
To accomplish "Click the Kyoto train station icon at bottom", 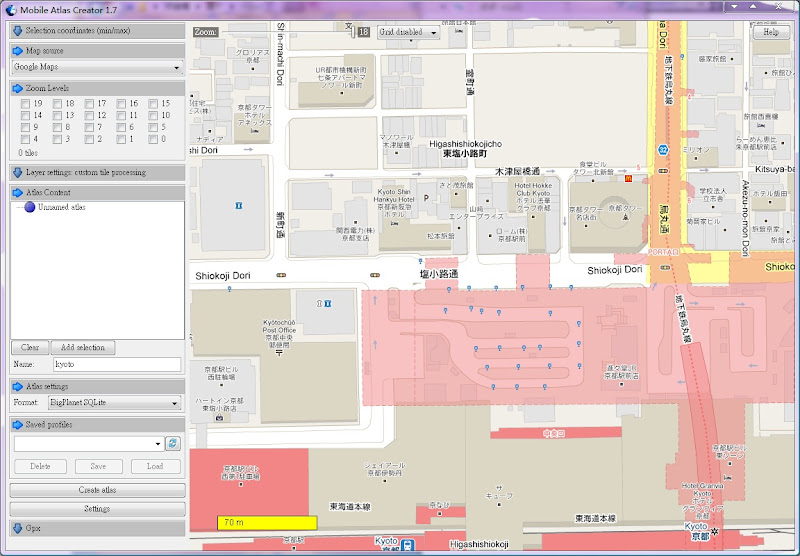I will click(x=408, y=545).
